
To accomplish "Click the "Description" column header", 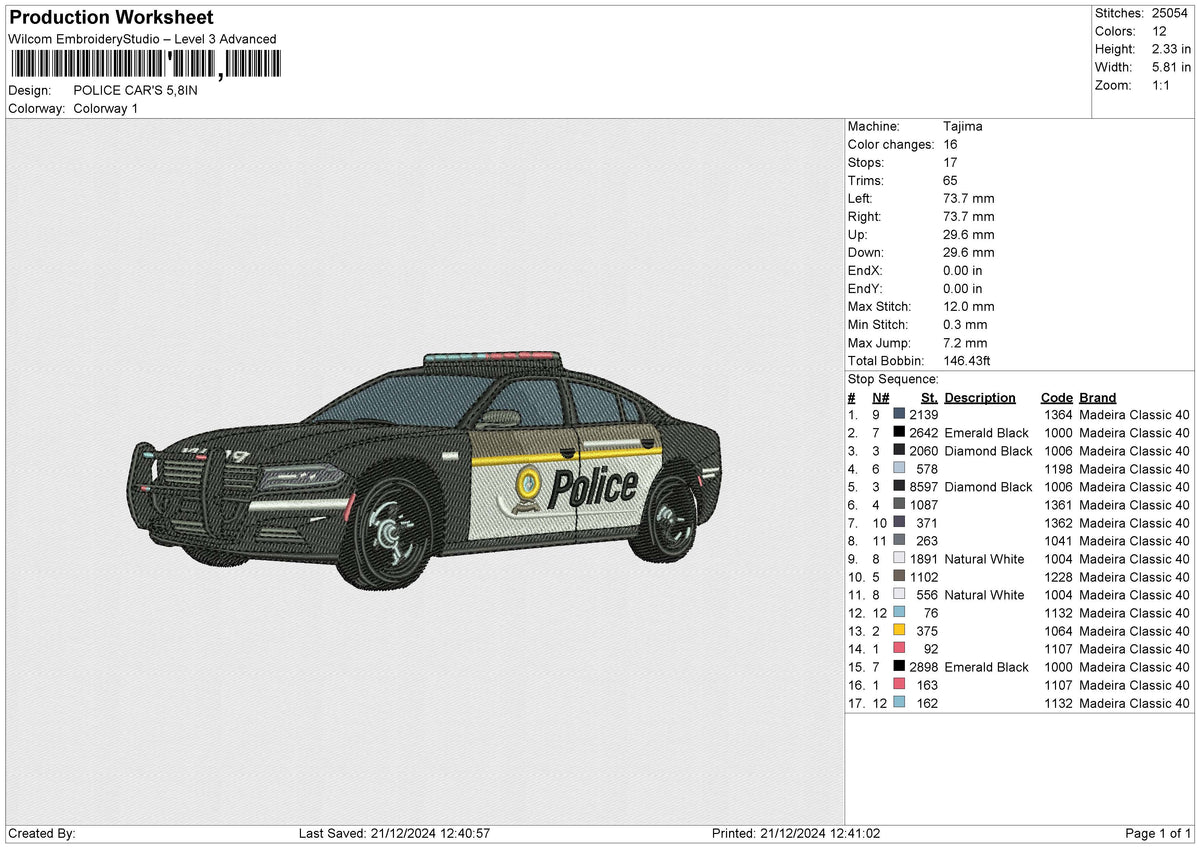I will tap(980, 397).
